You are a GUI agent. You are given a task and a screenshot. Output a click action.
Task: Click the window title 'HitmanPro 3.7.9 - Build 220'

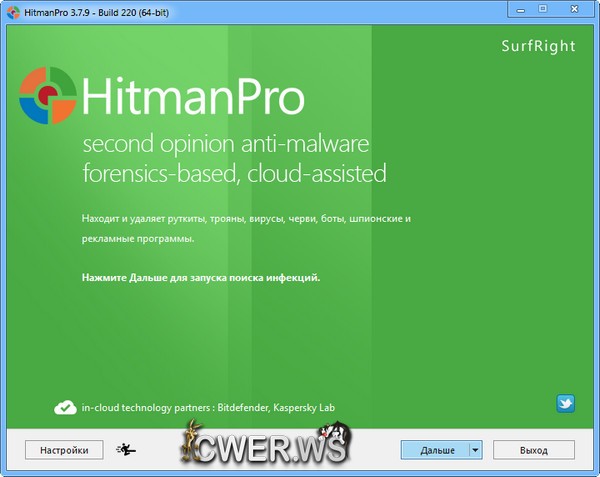point(96,13)
